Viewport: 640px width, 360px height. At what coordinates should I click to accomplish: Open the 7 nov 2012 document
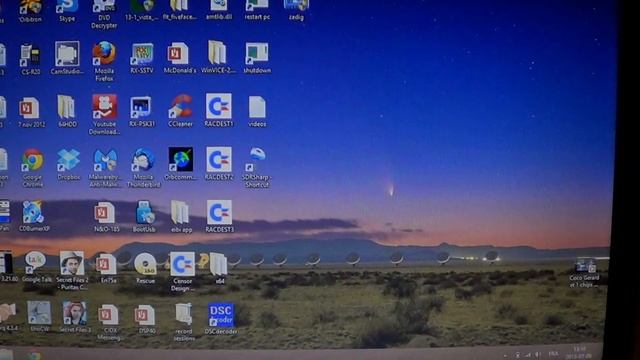[x=30, y=112]
